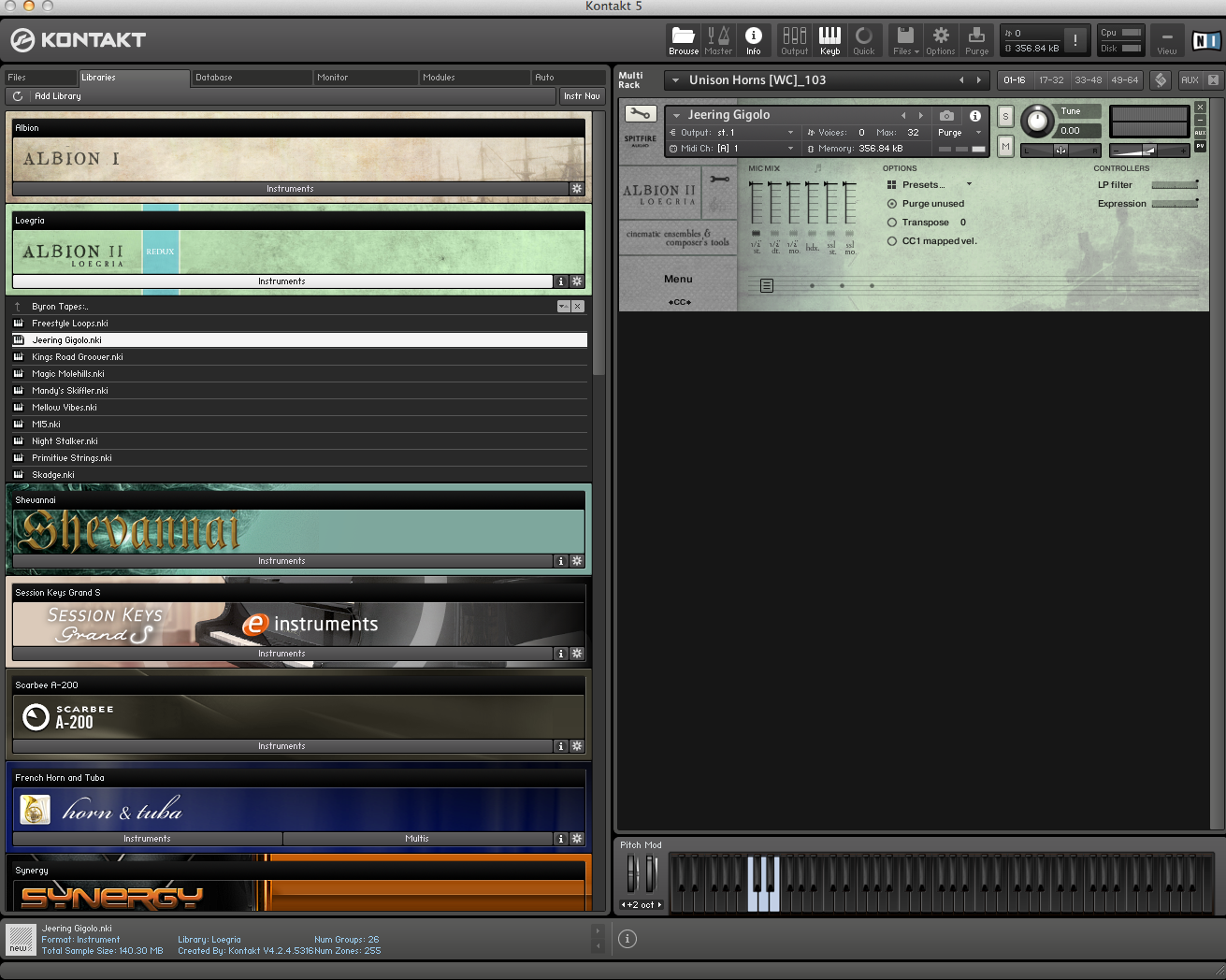This screenshot has height=980, width=1226.
Task: Open the Master editor icon
Action: pyautogui.click(x=718, y=40)
